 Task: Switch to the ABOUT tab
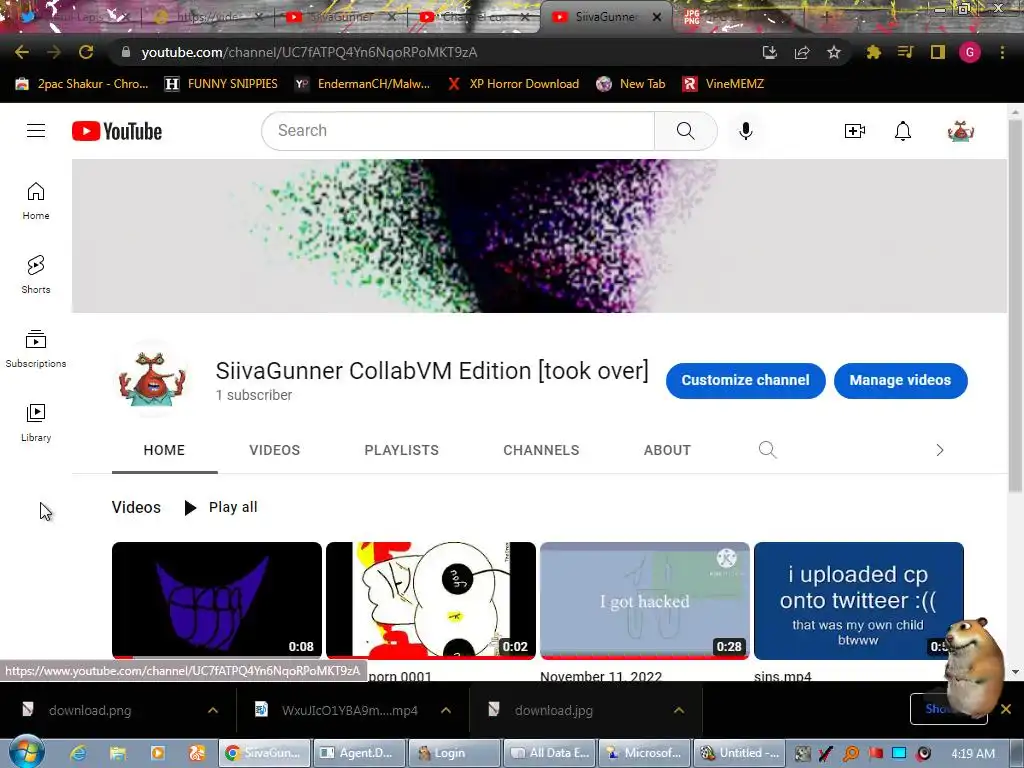(667, 450)
